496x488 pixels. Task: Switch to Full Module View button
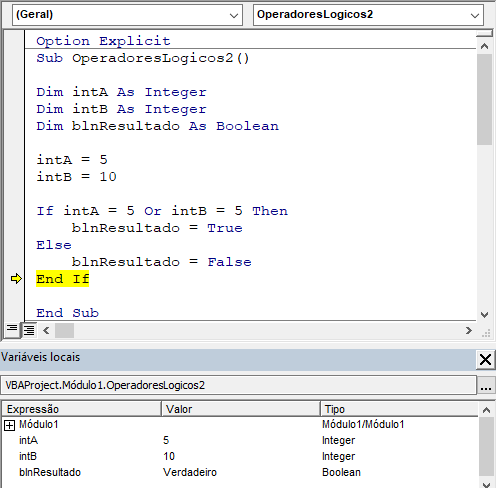(x=29, y=330)
